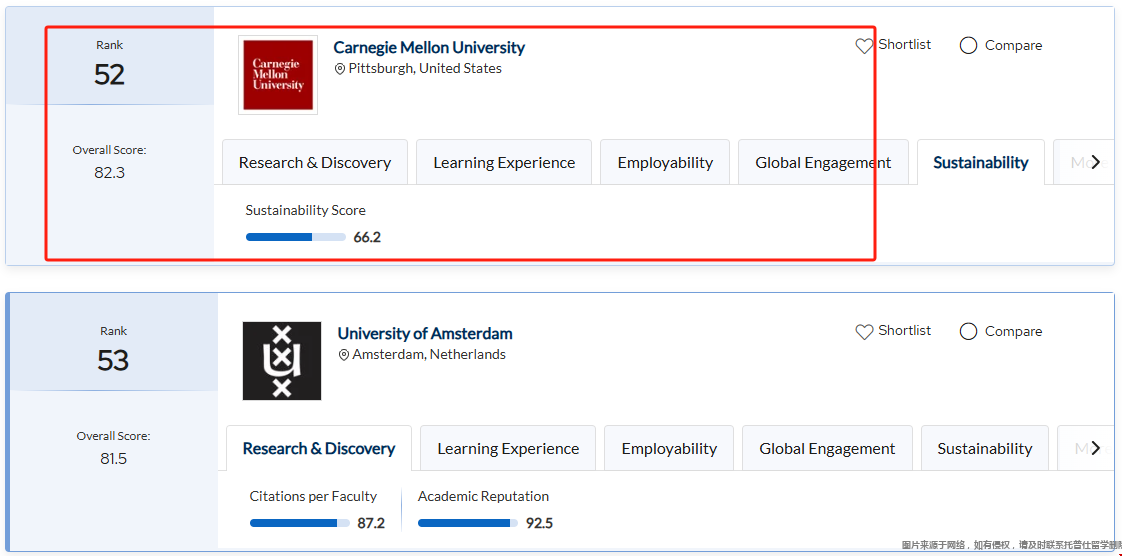The height and width of the screenshot is (556, 1122).
Task: Click the Sustainability Score progress bar
Action: [295, 238]
